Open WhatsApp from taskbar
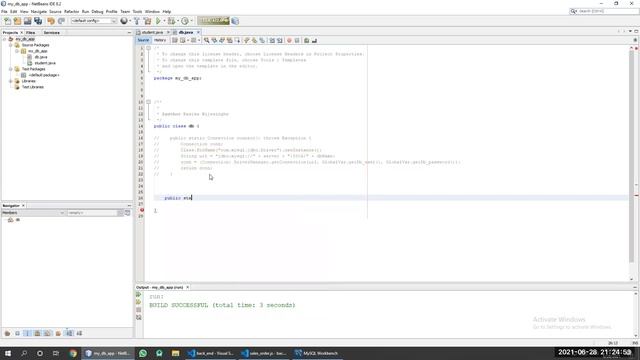 pyautogui.click(x=143, y=353)
